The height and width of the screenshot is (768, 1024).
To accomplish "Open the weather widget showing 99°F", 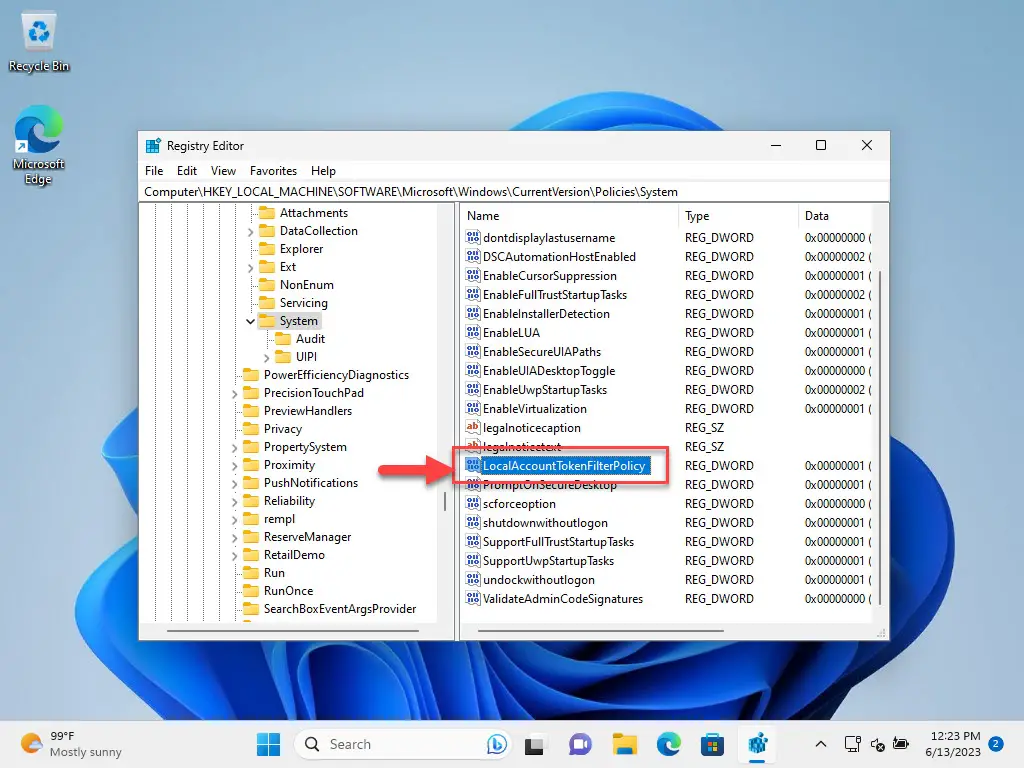I will [x=71, y=744].
